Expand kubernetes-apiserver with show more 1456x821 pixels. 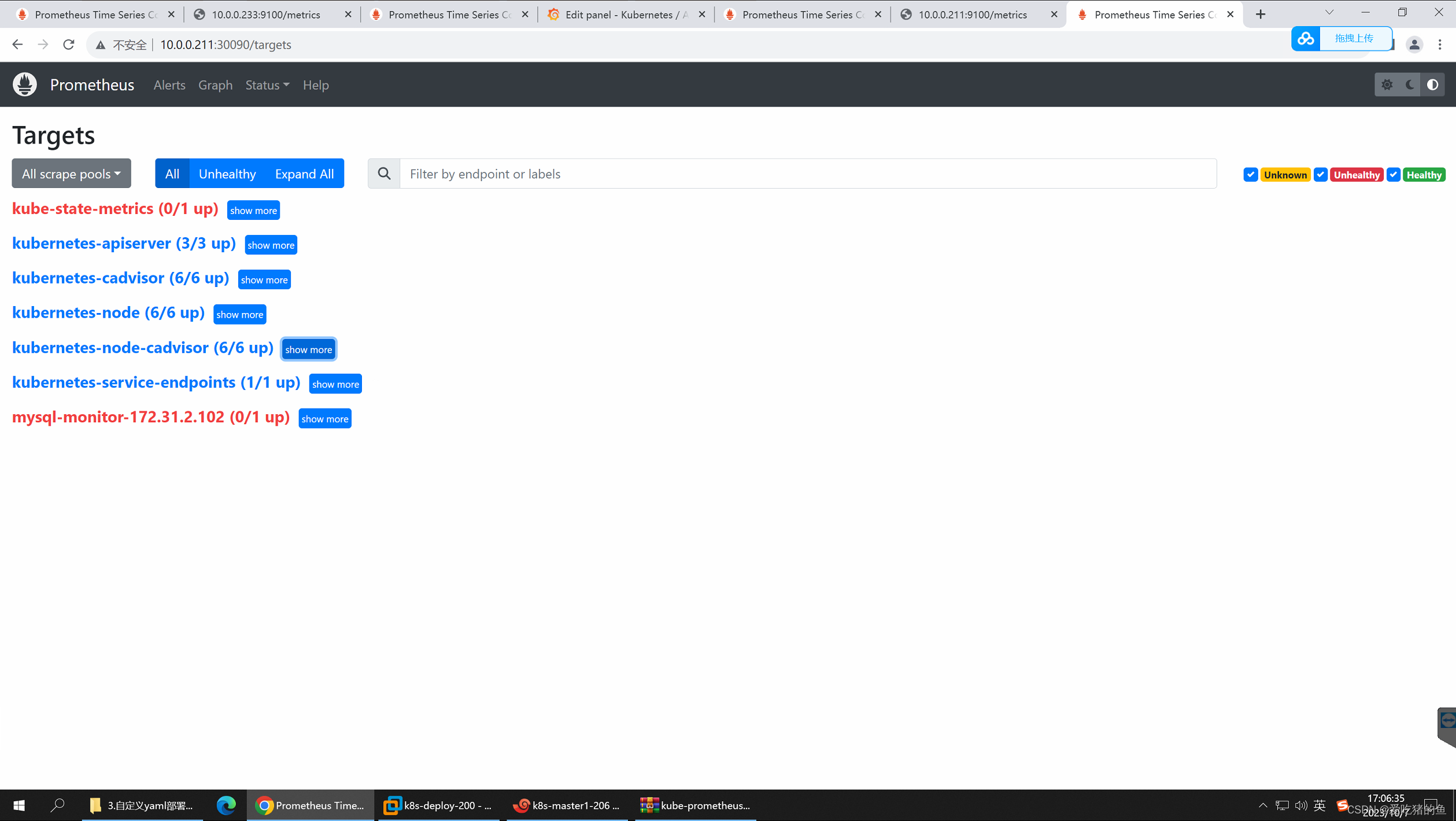(271, 245)
